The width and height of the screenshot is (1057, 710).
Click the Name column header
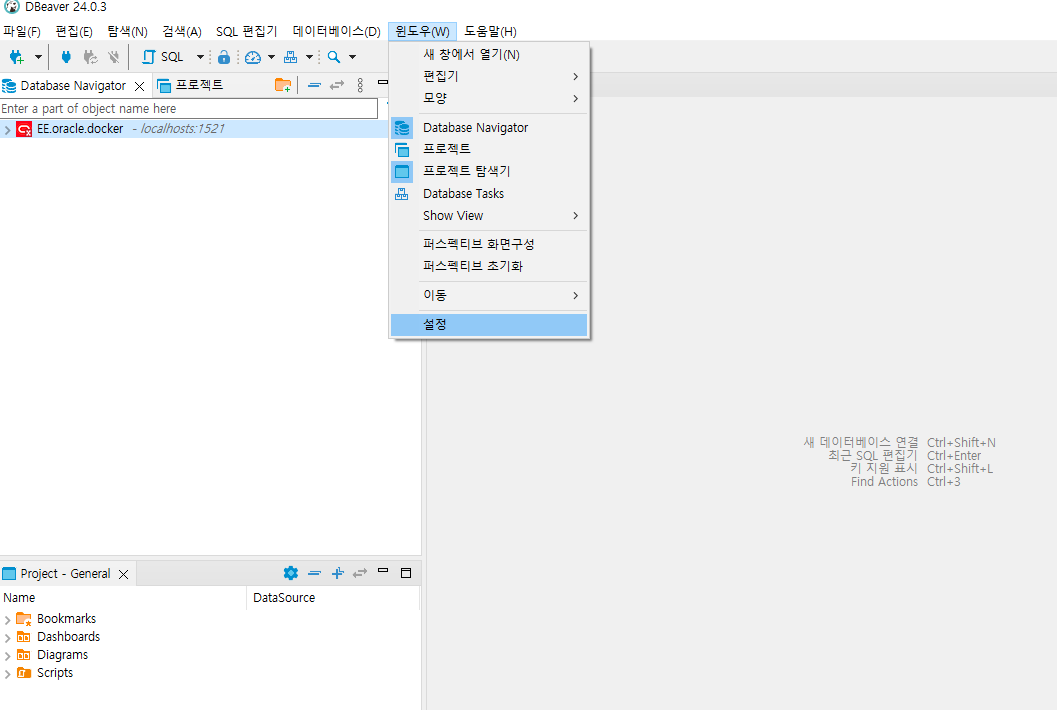tap(123, 598)
